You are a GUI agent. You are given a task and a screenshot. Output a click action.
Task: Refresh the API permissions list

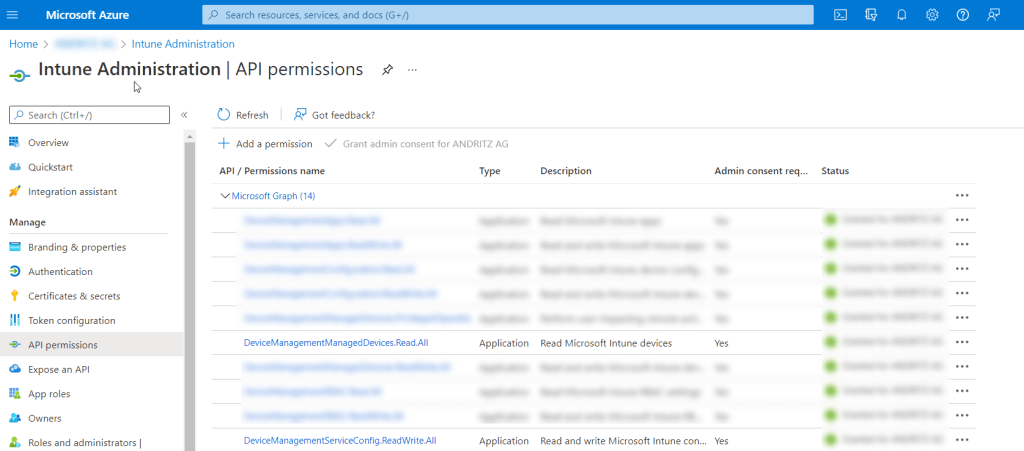coord(243,115)
